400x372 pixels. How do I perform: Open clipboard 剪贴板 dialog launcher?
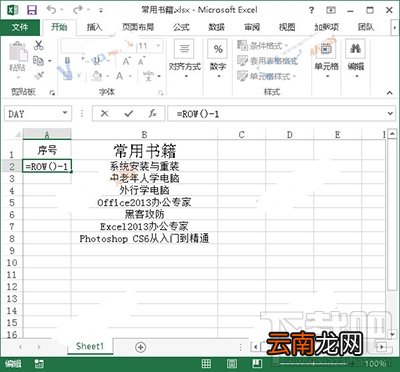[52, 93]
